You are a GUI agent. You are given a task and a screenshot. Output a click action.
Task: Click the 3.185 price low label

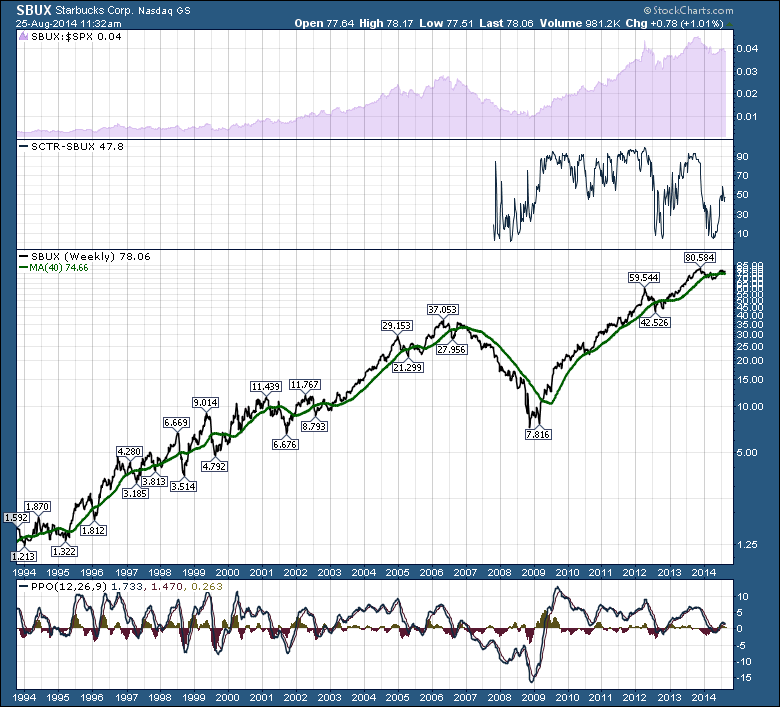135,493
